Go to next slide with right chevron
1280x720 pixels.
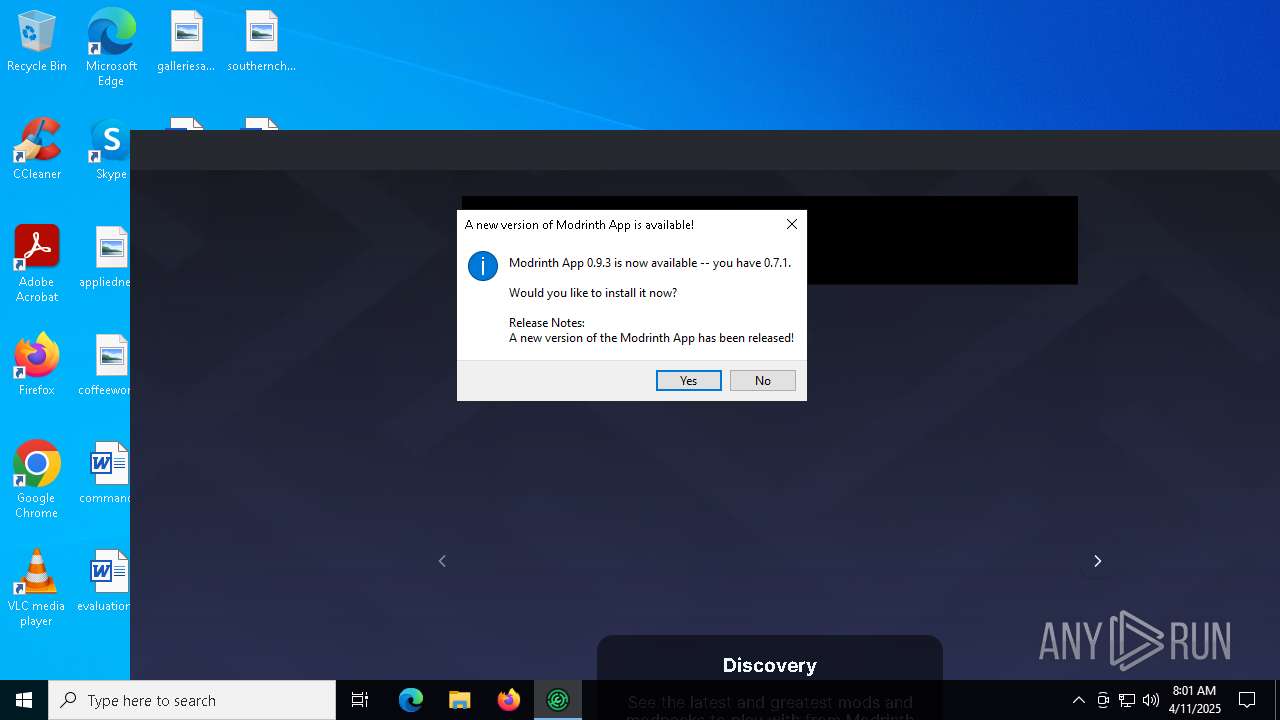(1097, 561)
